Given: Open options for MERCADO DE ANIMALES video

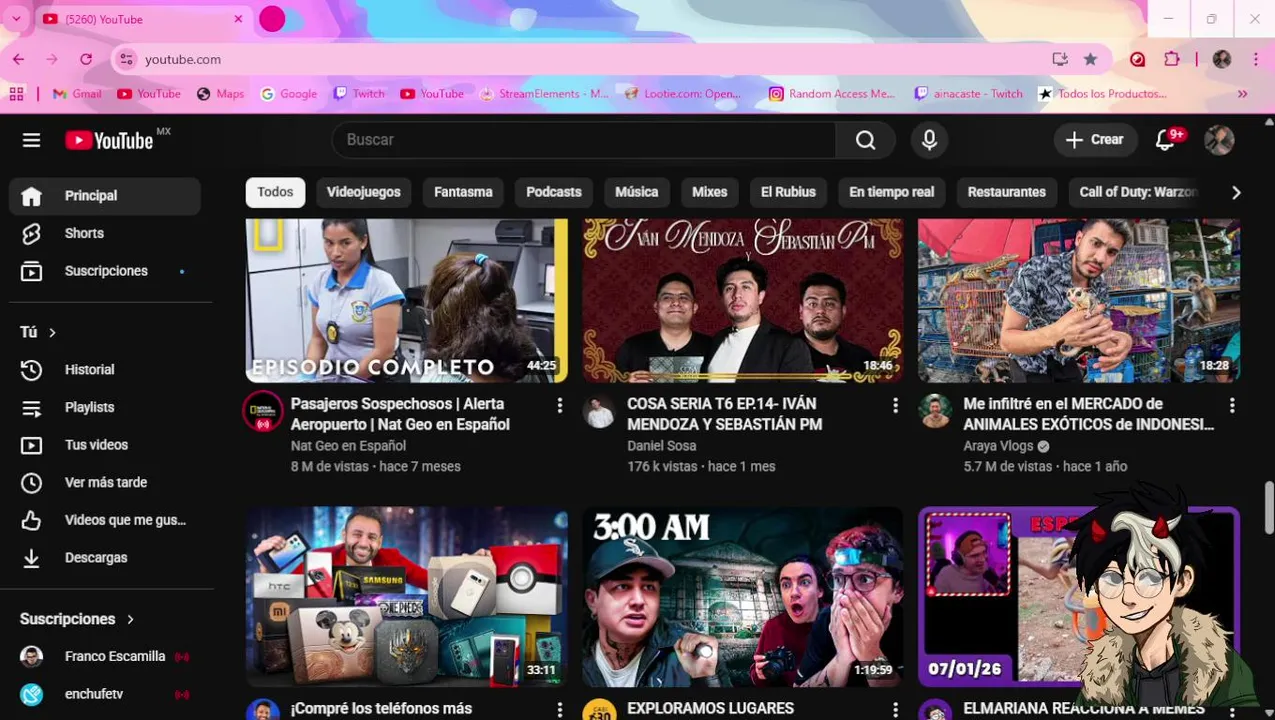Looking at the screenshot, I should pos(1232,405).
